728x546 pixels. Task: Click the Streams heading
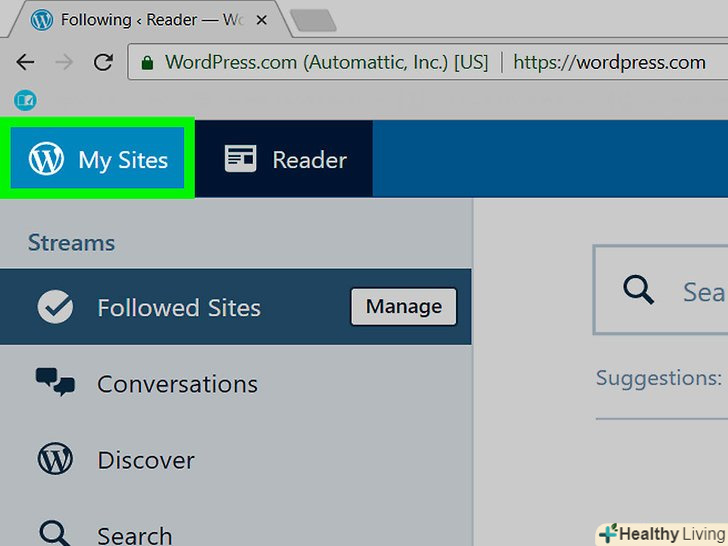71,243
